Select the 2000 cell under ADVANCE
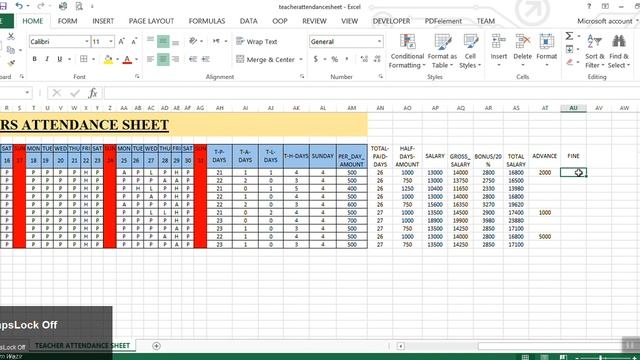This screenshot has height=360, width=640. point(544,172)
